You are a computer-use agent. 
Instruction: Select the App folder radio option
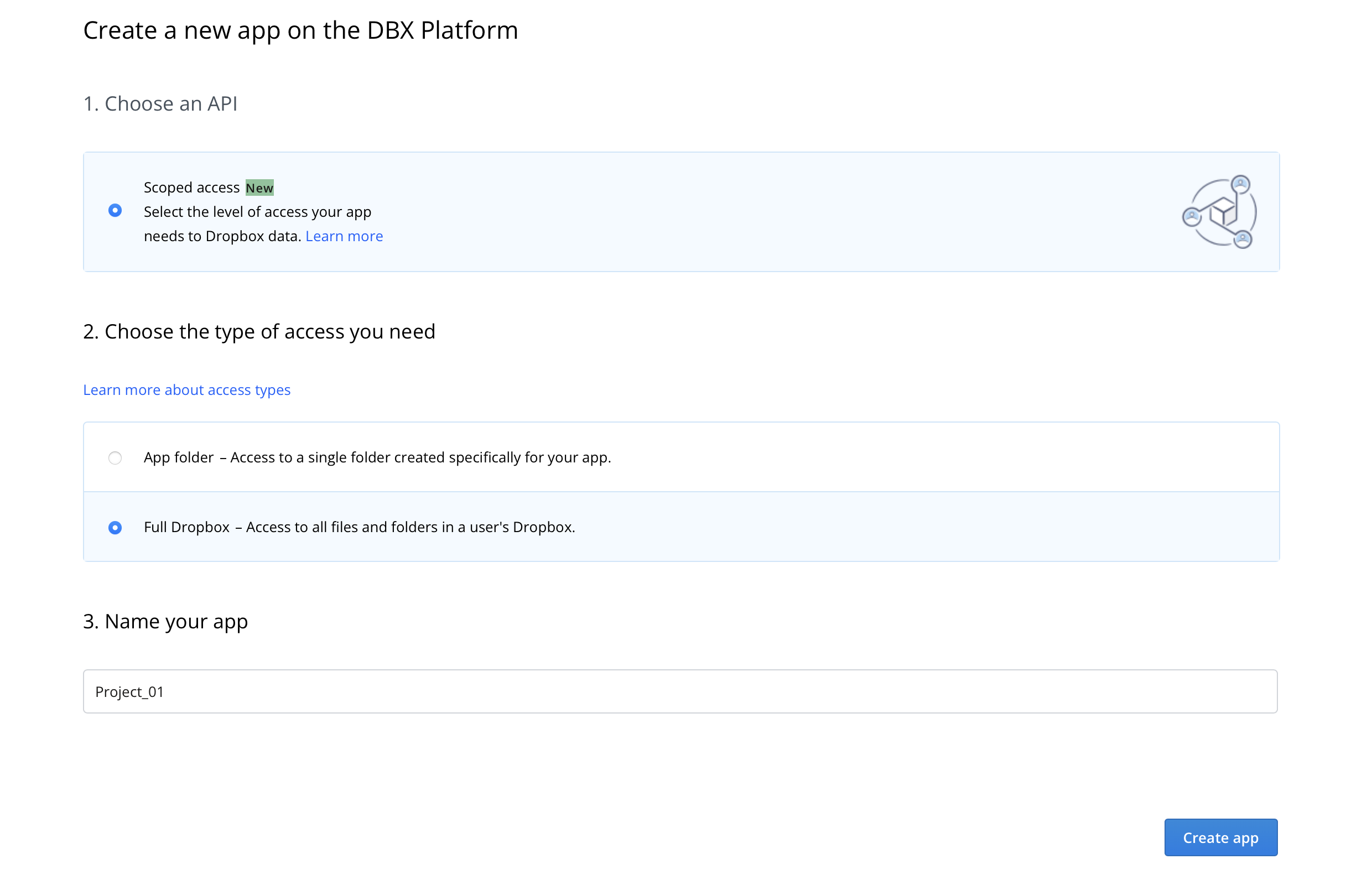click(115, 458)
